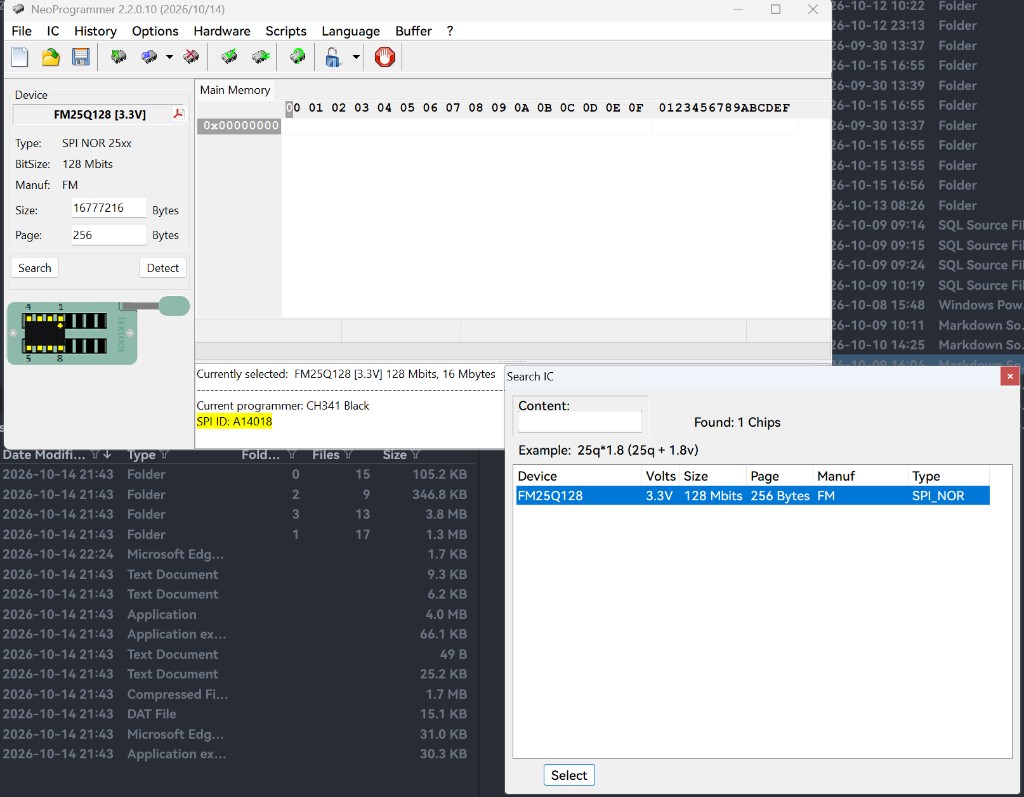
Task: Open the chip datasheet PDF icon
Action: (x=178, y=114)
